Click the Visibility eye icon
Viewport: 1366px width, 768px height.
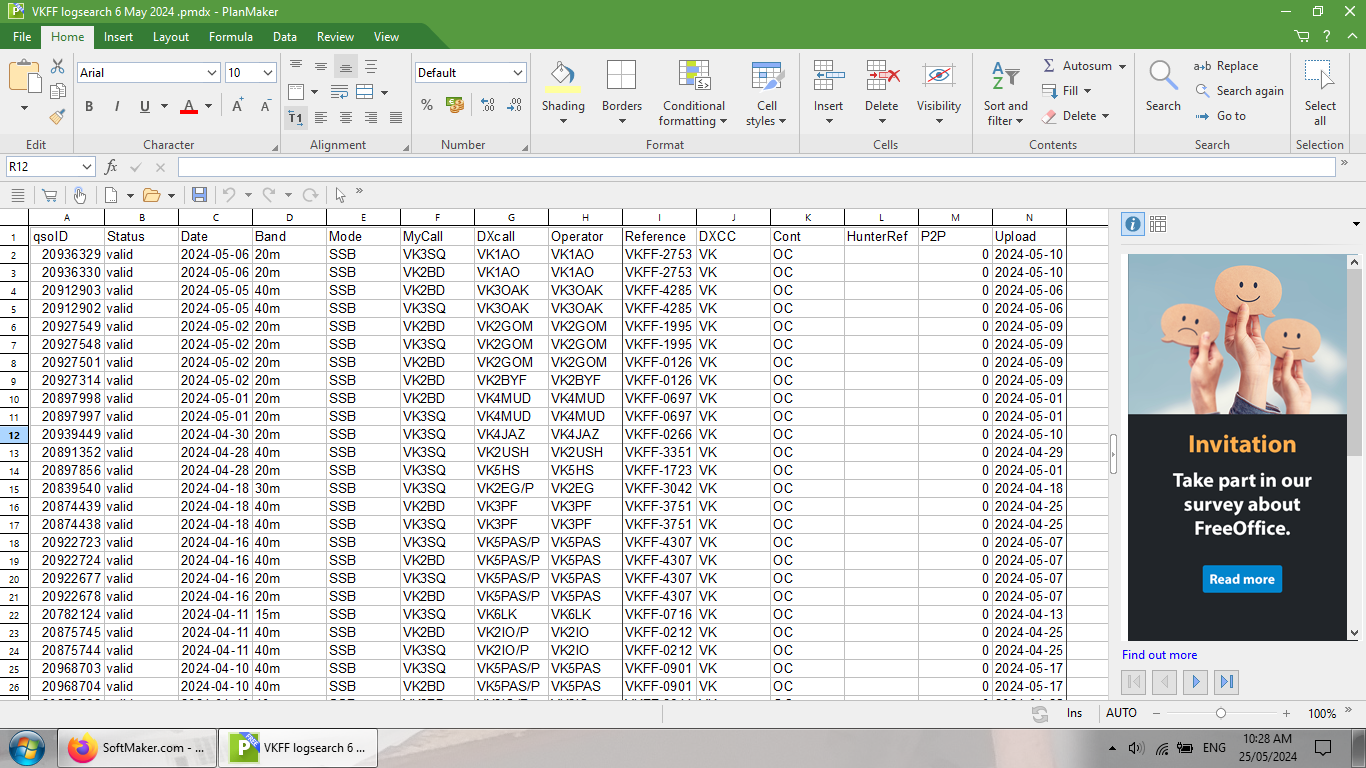[x=938, y=76]
